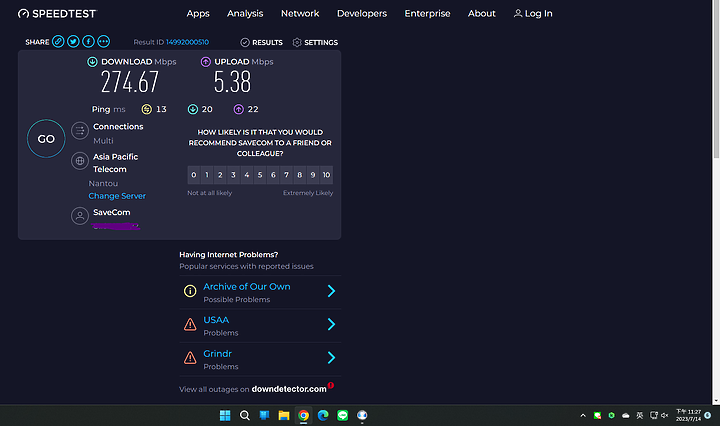Click the idle ping icon
Image resolution: width=720 pixels, height=426 pixels.
[x=146, y=109]
